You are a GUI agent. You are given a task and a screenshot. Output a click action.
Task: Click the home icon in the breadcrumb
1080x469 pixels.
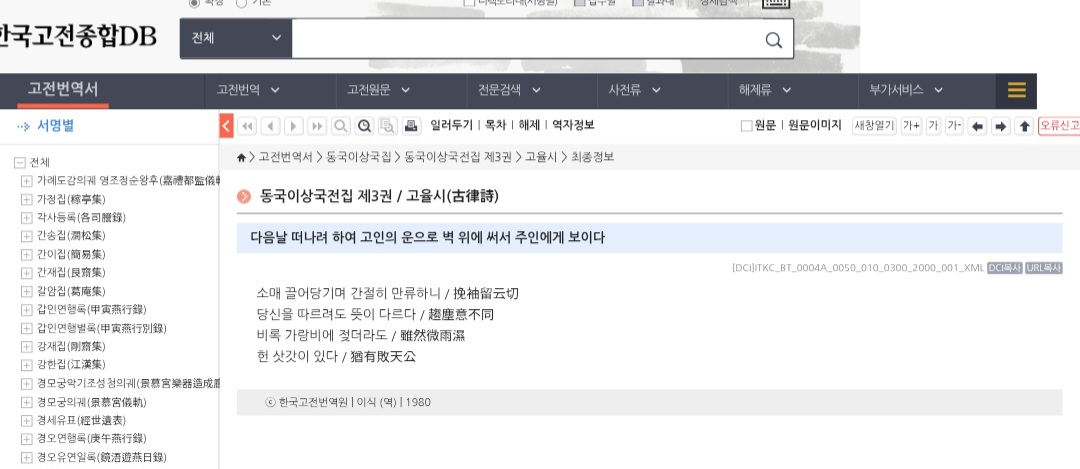tap(242, 158)
